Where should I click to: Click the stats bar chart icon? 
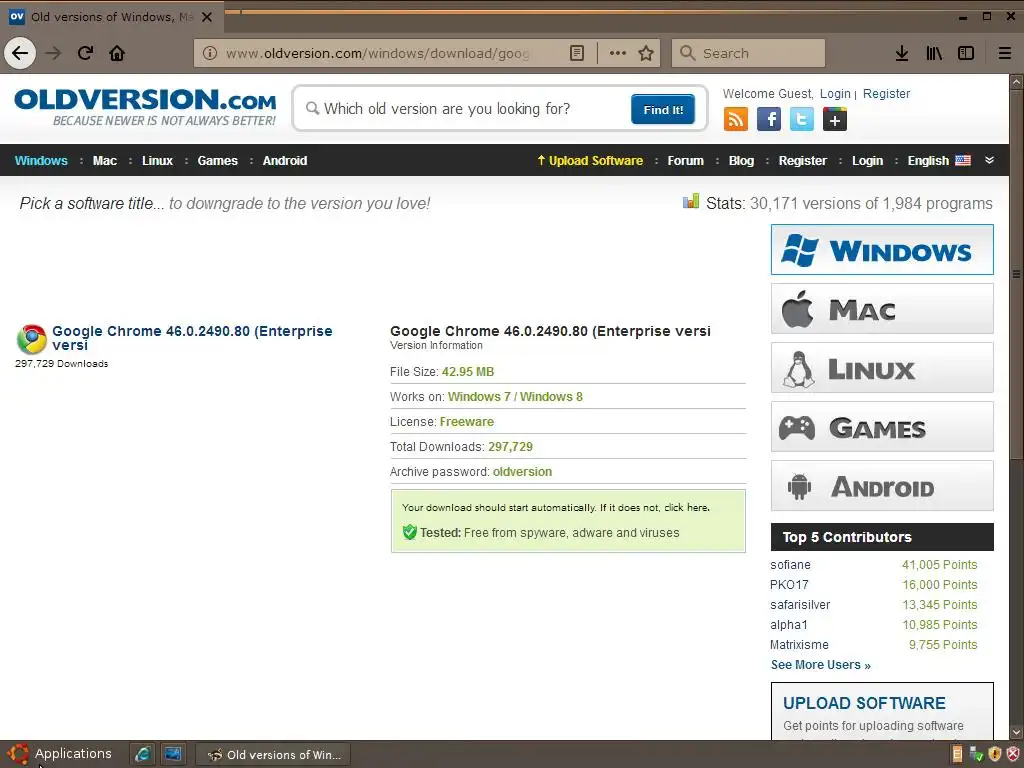coord(691,201)
